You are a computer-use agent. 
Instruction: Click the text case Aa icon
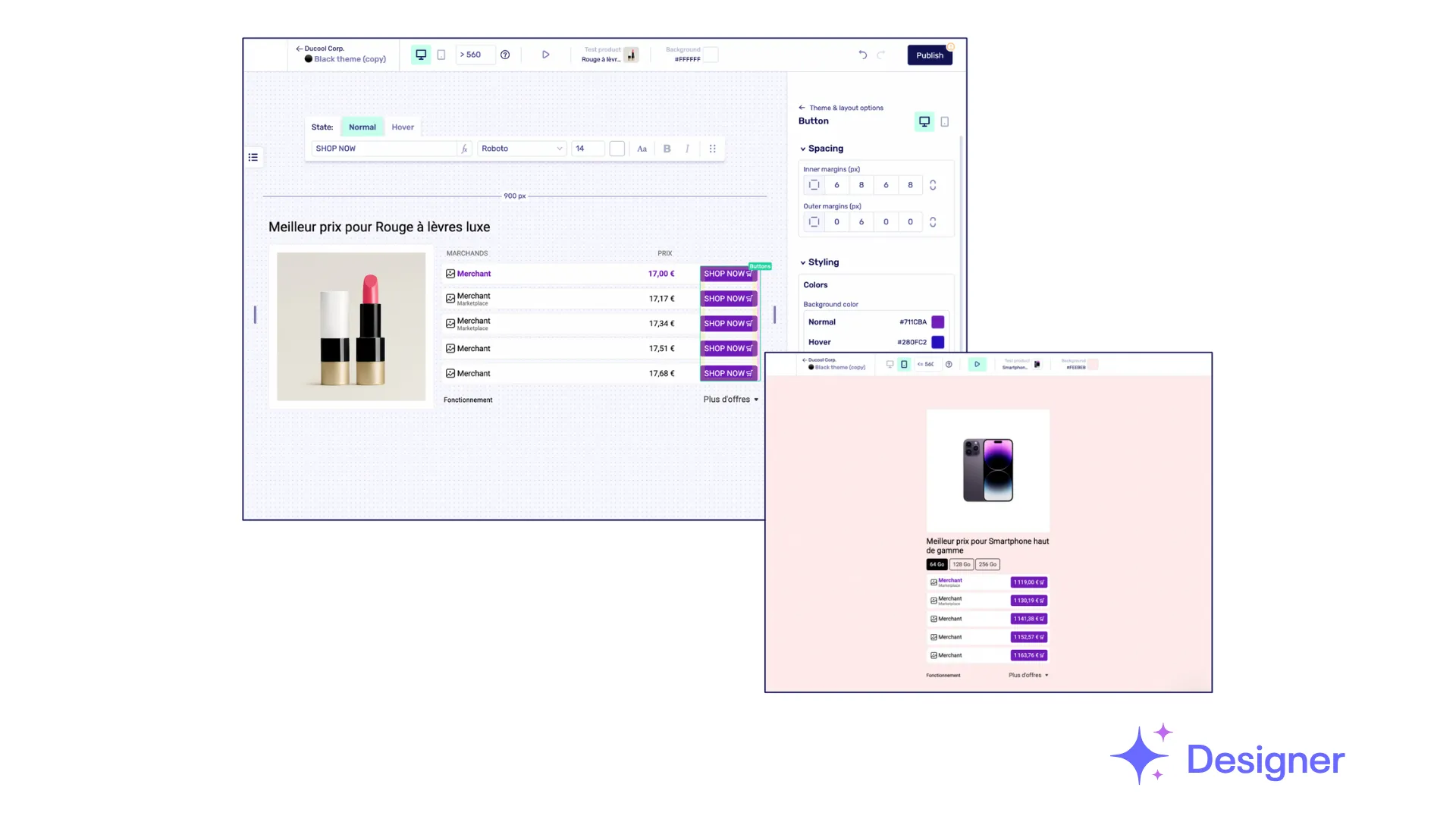[x=642, y=149]
